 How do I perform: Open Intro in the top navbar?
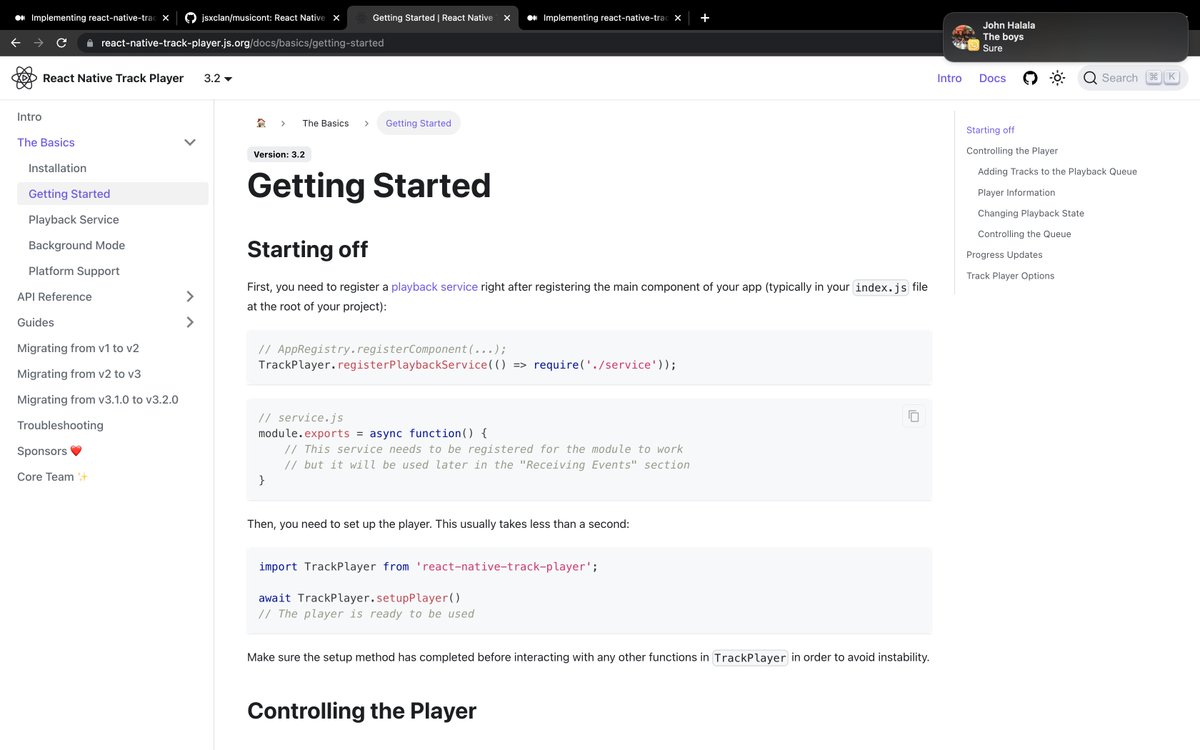coord(949,78)
